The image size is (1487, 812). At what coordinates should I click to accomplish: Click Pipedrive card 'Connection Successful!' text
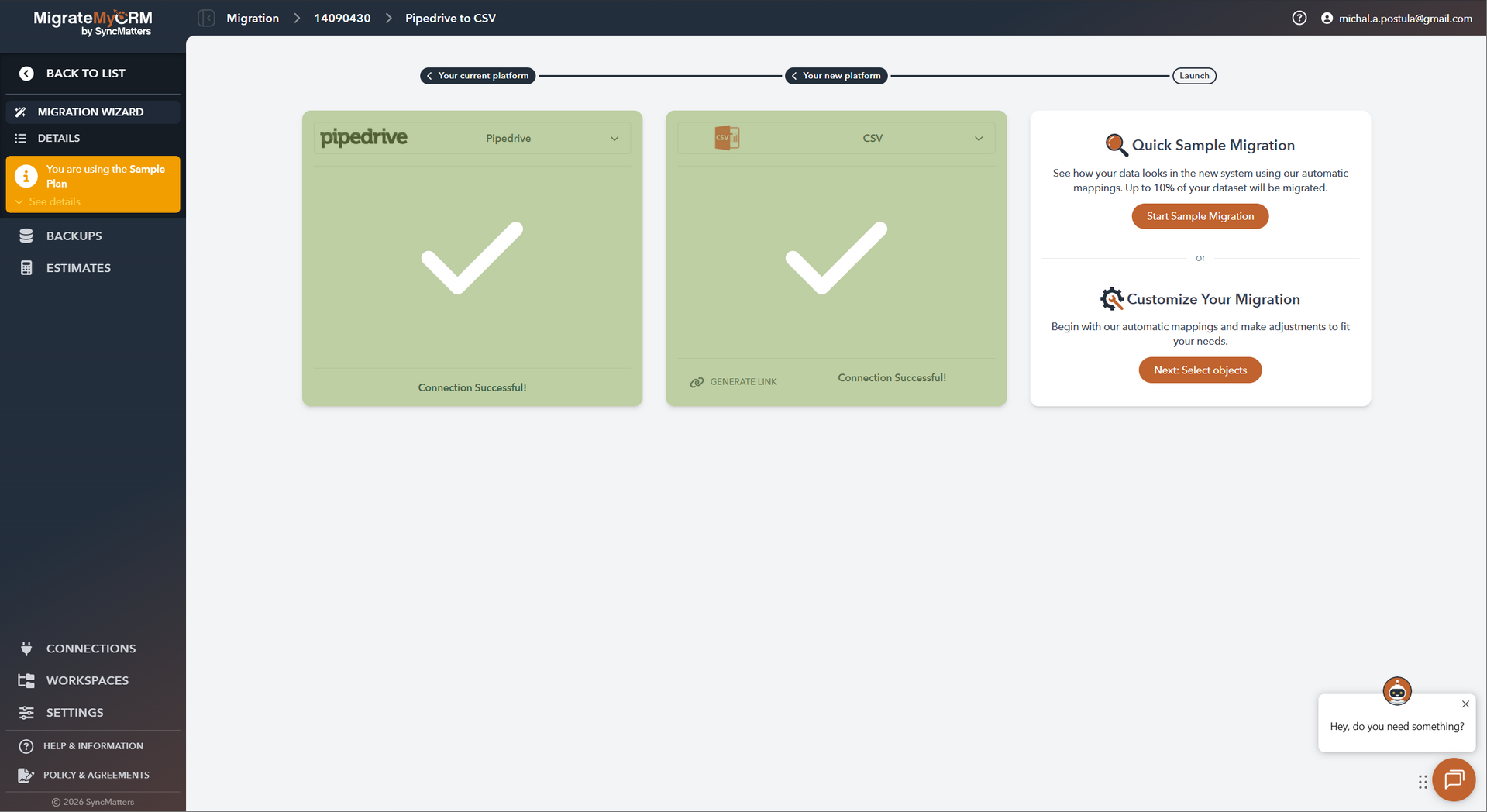pos(472,387)
